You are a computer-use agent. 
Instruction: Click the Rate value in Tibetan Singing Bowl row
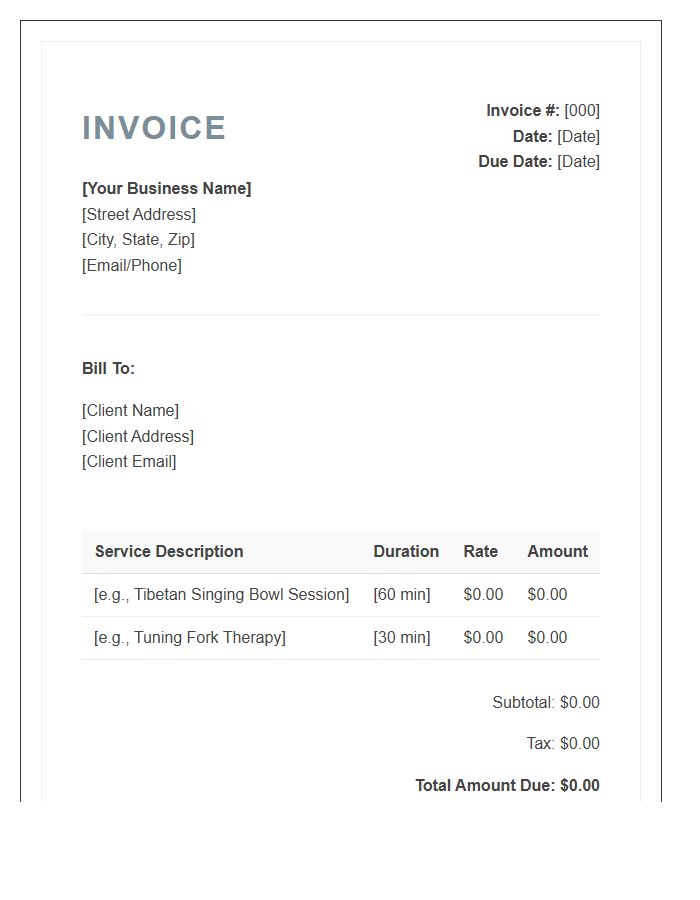tap(483, 594)
